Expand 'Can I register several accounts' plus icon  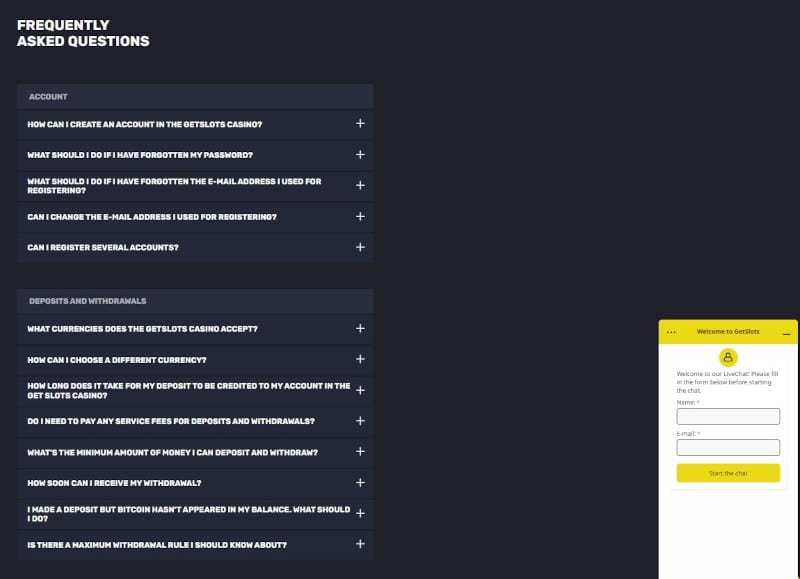click(360, 247)
